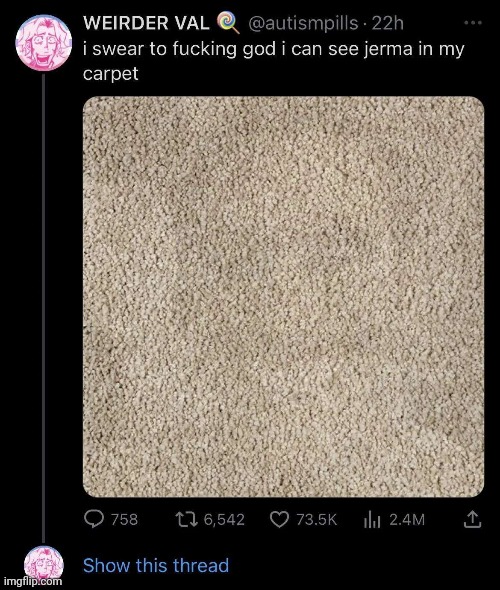The height and width of the screenshot is (590, 500).
Task: Click the lollipop emoji next to the name
Action: pyautogui.click(x=228, y=23)
